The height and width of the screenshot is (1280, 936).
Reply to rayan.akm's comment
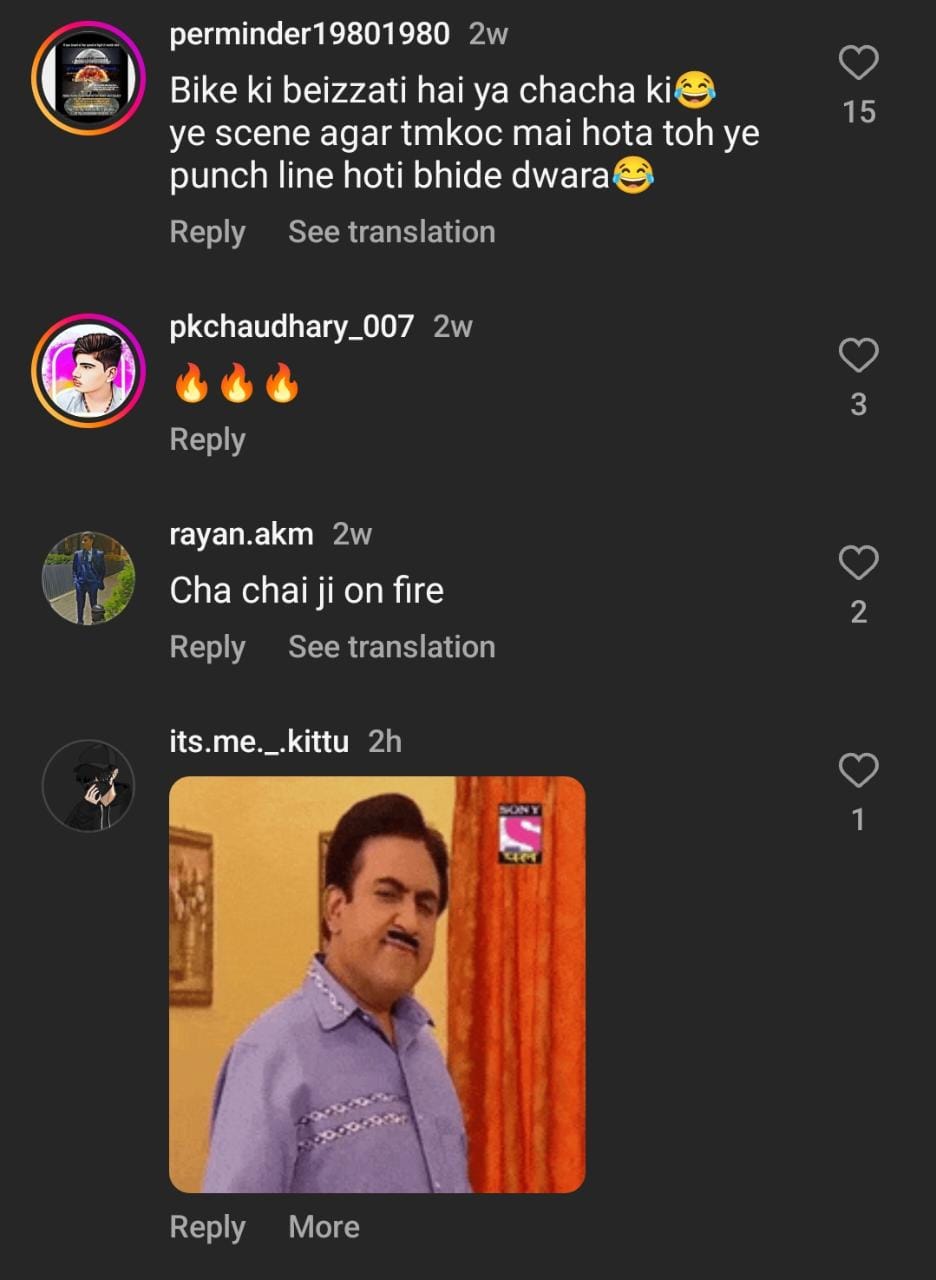click(207, 647)
